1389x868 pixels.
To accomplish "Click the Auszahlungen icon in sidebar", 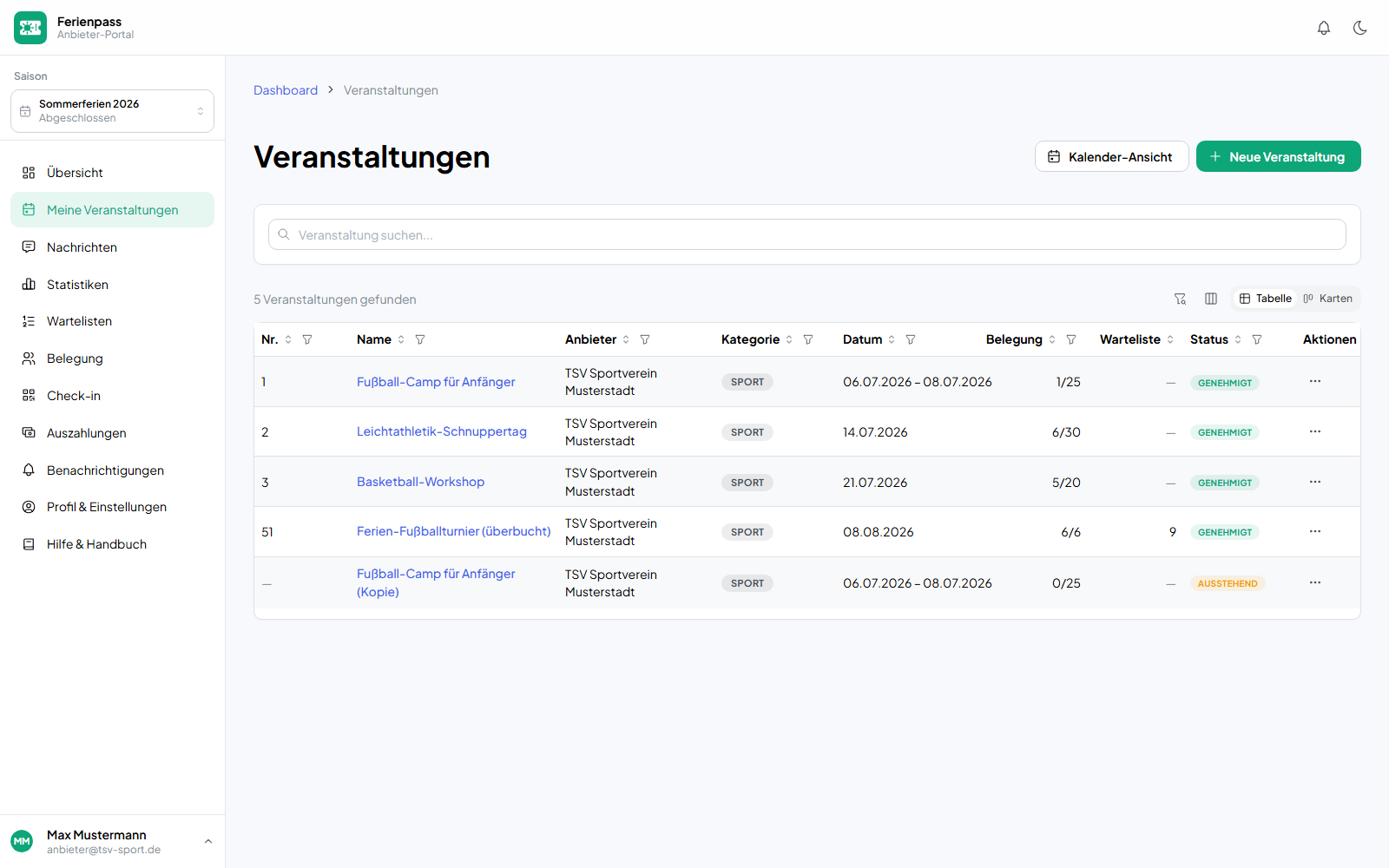I will click(x=29, y=433).
